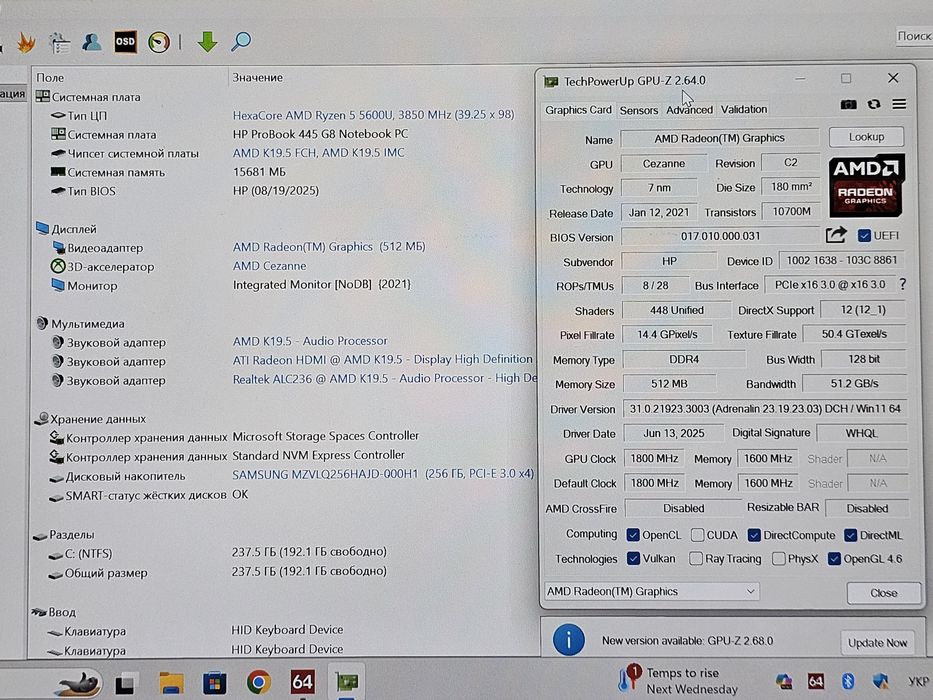Click the Driver Version field value
This screenshot has height=700, width=933.
point(765,409)
